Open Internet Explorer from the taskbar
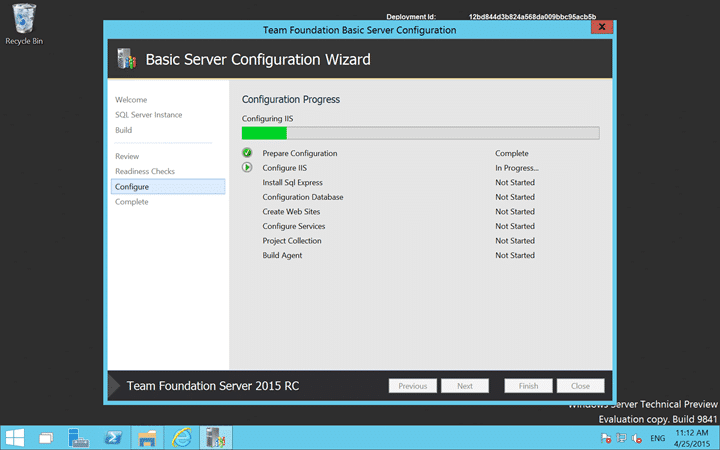Viewport: 720px width, 450px height. pos(181,438)
